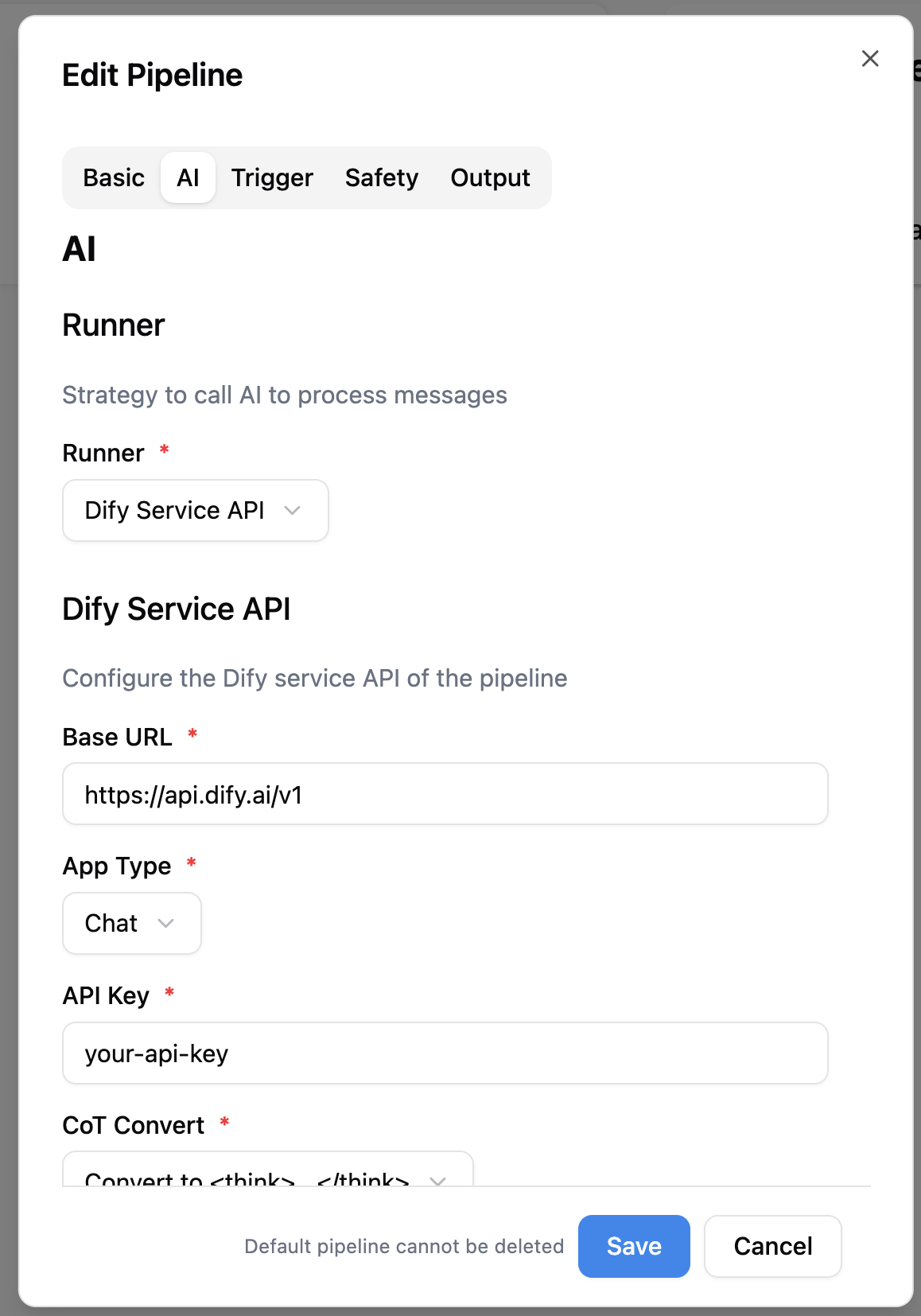Viewport: 921px width, 1316px height.
Task: Cancel editing the pipeline
Action: [773, 1246]
